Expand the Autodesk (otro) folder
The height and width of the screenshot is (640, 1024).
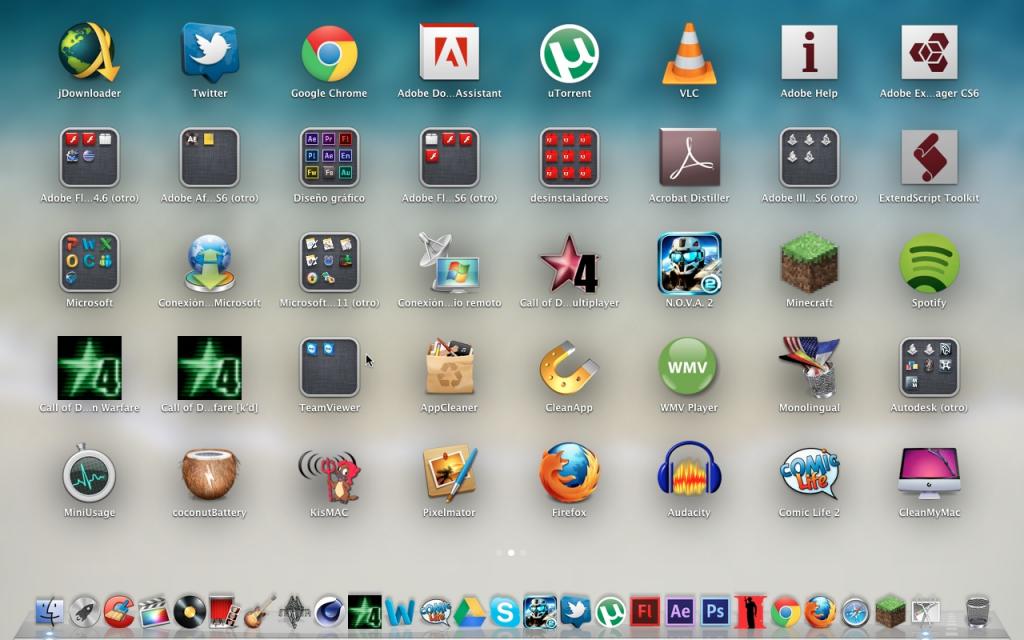point(929,367)
